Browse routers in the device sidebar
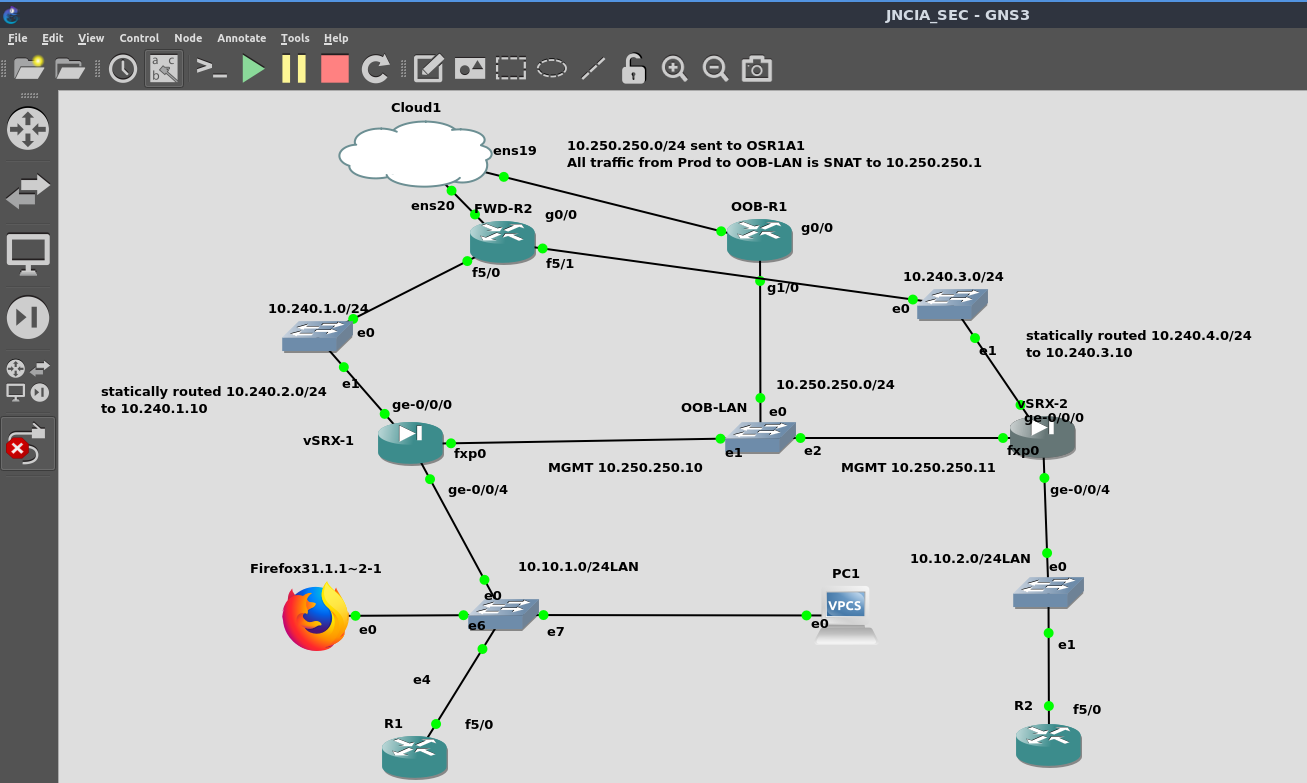 28,129
